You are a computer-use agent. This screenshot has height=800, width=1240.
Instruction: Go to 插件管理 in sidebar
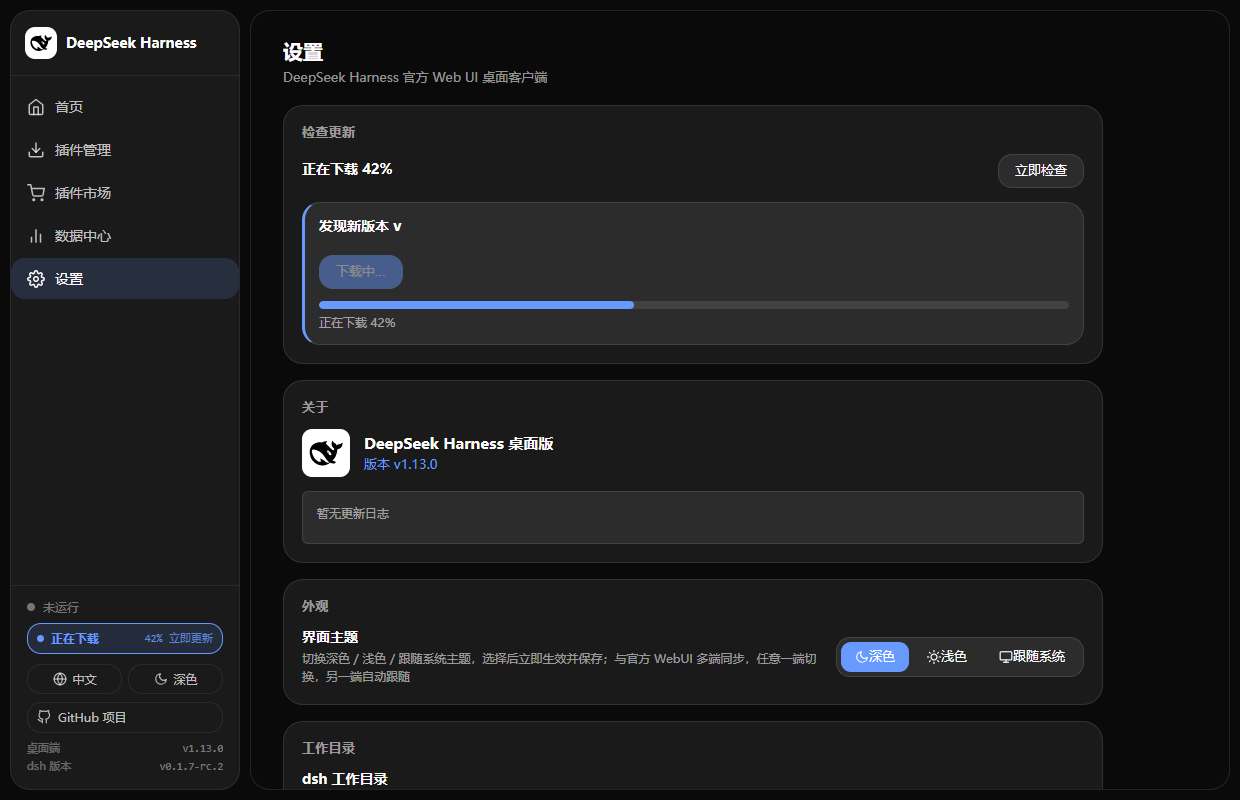pyautogui.click(x=125, y=150)
